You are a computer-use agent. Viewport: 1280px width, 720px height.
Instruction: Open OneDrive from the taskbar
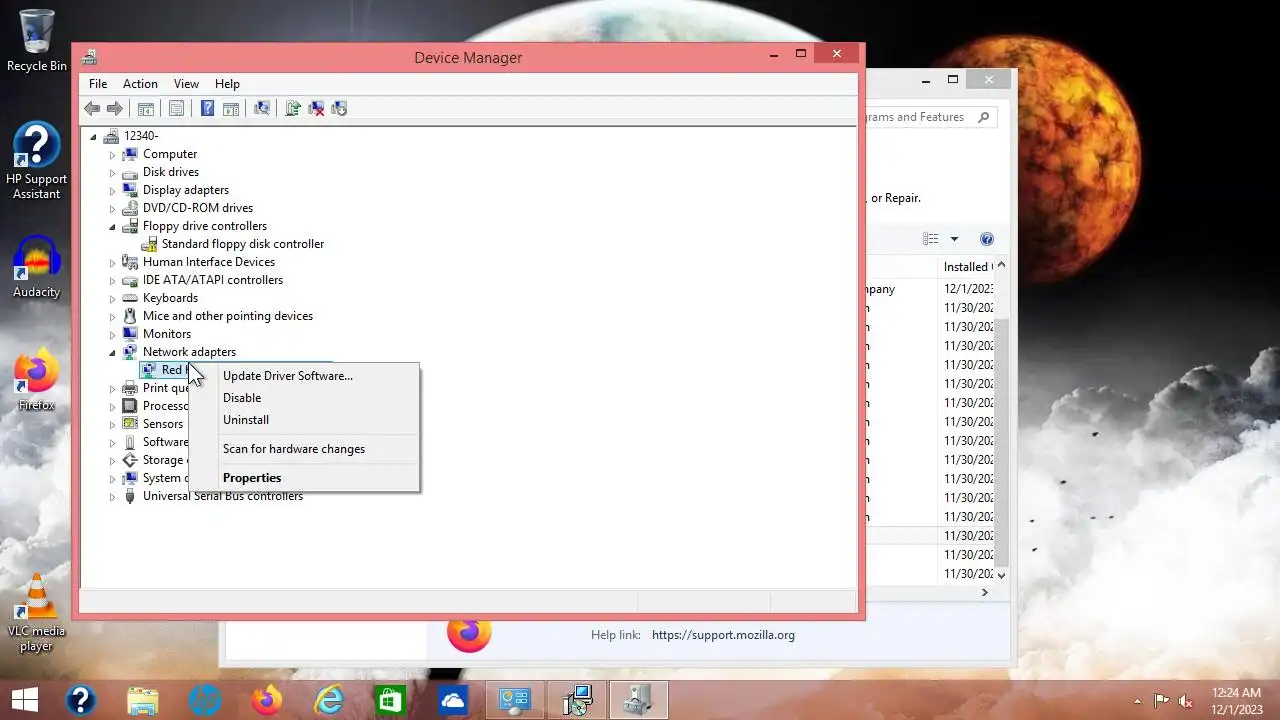[452, 700]
